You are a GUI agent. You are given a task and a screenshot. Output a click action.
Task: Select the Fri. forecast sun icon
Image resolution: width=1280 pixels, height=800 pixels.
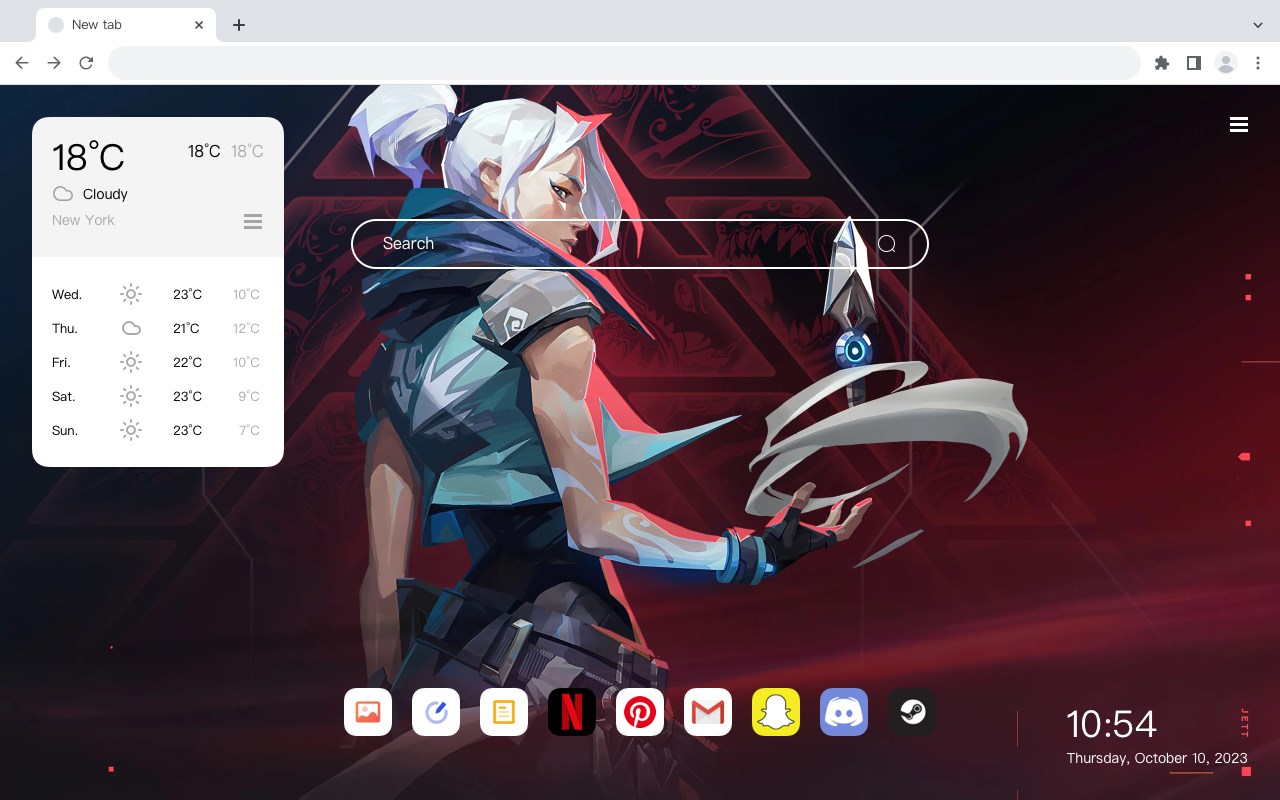pyautogui.click(x=131, y=362)
